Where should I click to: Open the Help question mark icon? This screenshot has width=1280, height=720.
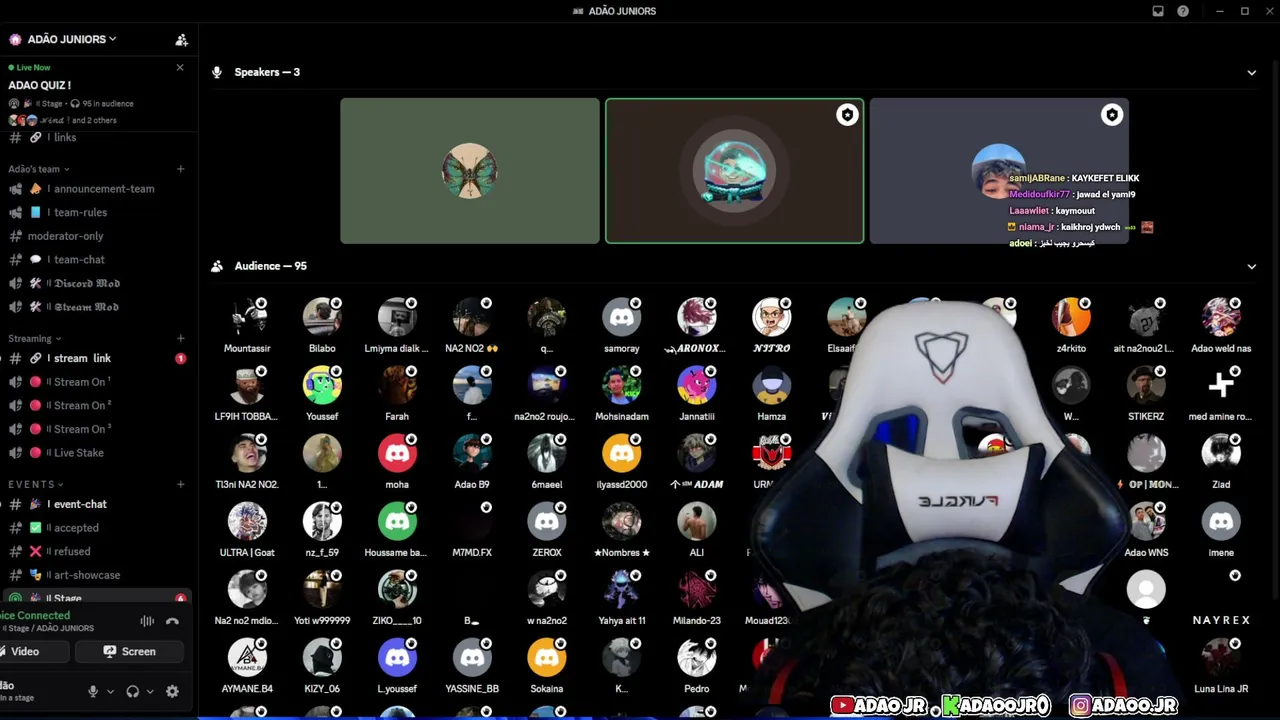pos(1183,11)
